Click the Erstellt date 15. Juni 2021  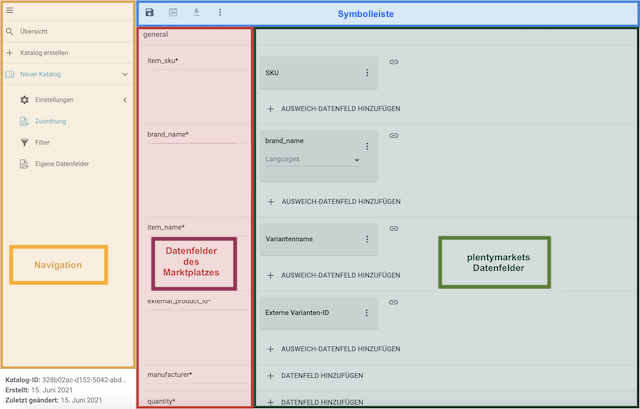(52, 390)
